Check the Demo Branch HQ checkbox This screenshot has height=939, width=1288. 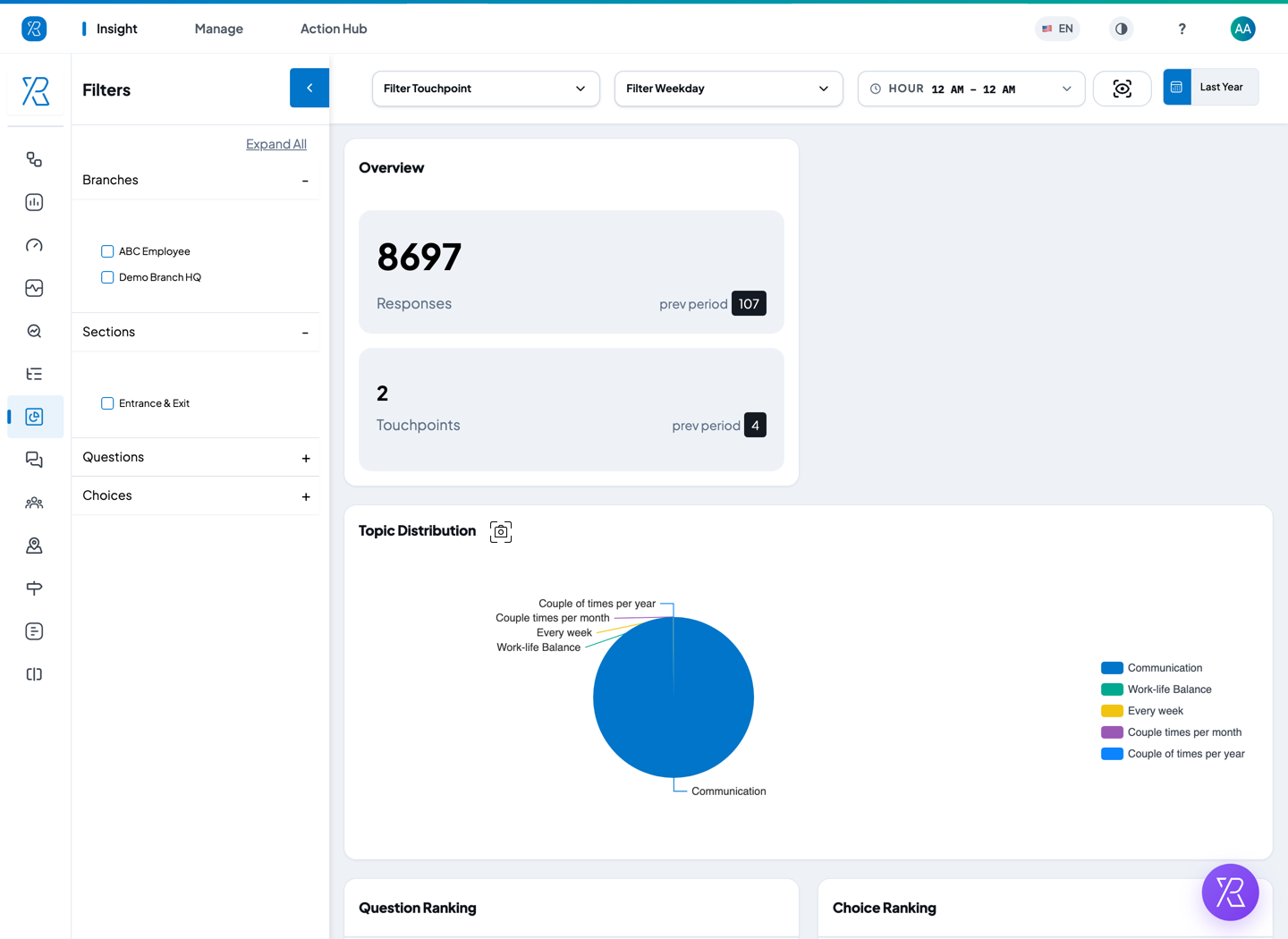click(107, 277)
